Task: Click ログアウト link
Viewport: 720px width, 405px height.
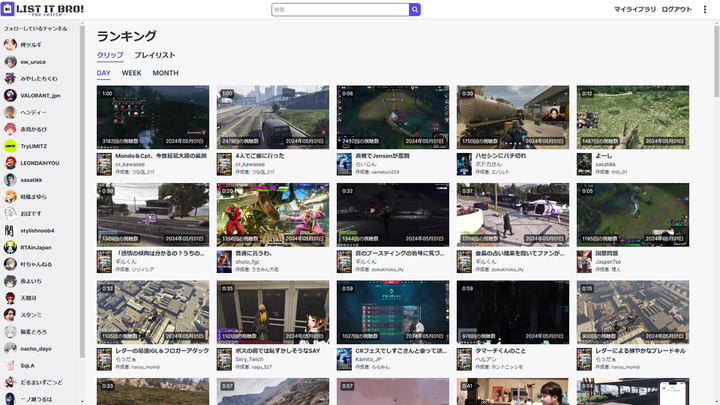Action: tap(676, 10)
